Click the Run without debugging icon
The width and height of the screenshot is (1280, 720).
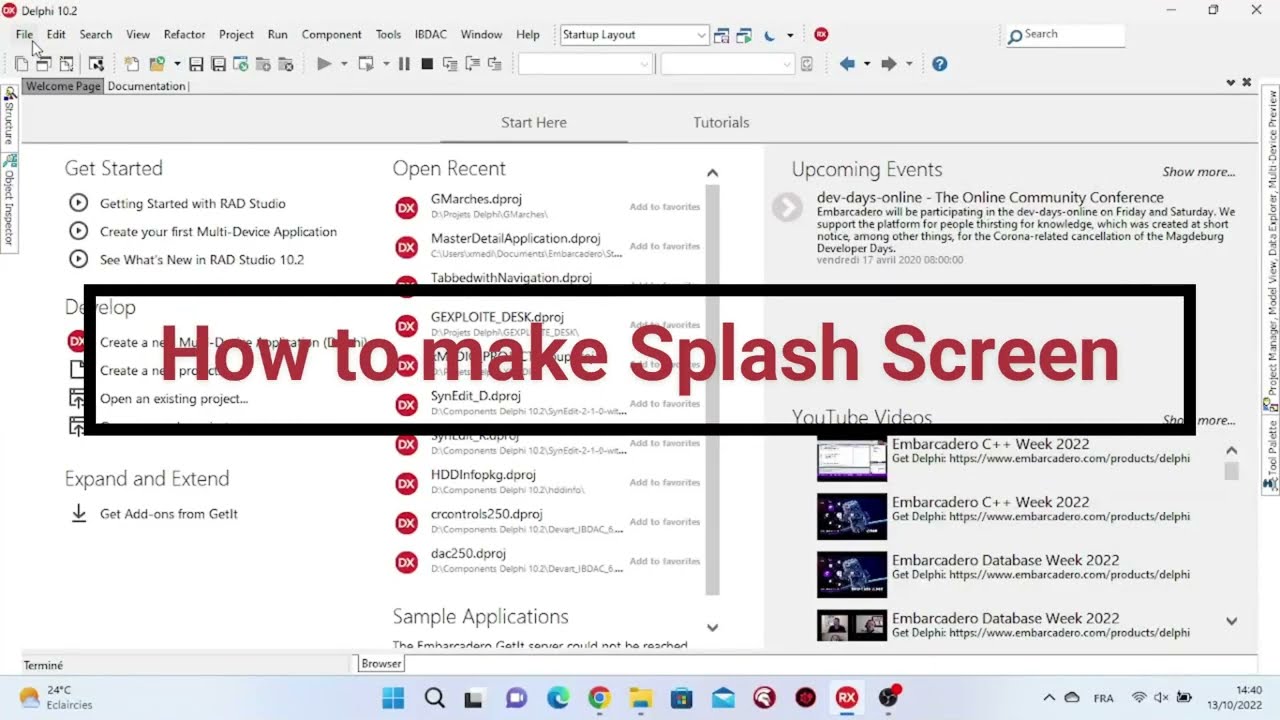coord(366,64)
